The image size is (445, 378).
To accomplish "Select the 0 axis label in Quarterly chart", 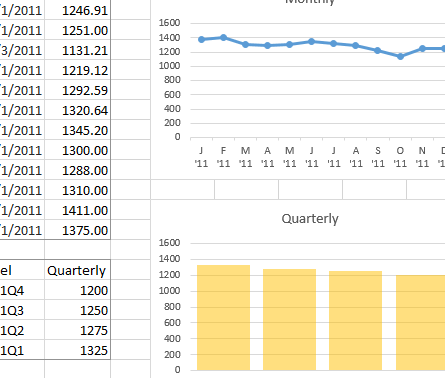I will coord(177,370).
